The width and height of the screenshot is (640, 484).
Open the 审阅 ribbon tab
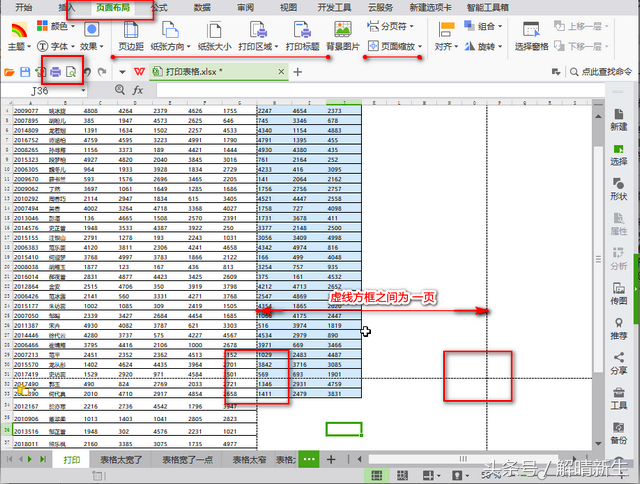point(245,7)
